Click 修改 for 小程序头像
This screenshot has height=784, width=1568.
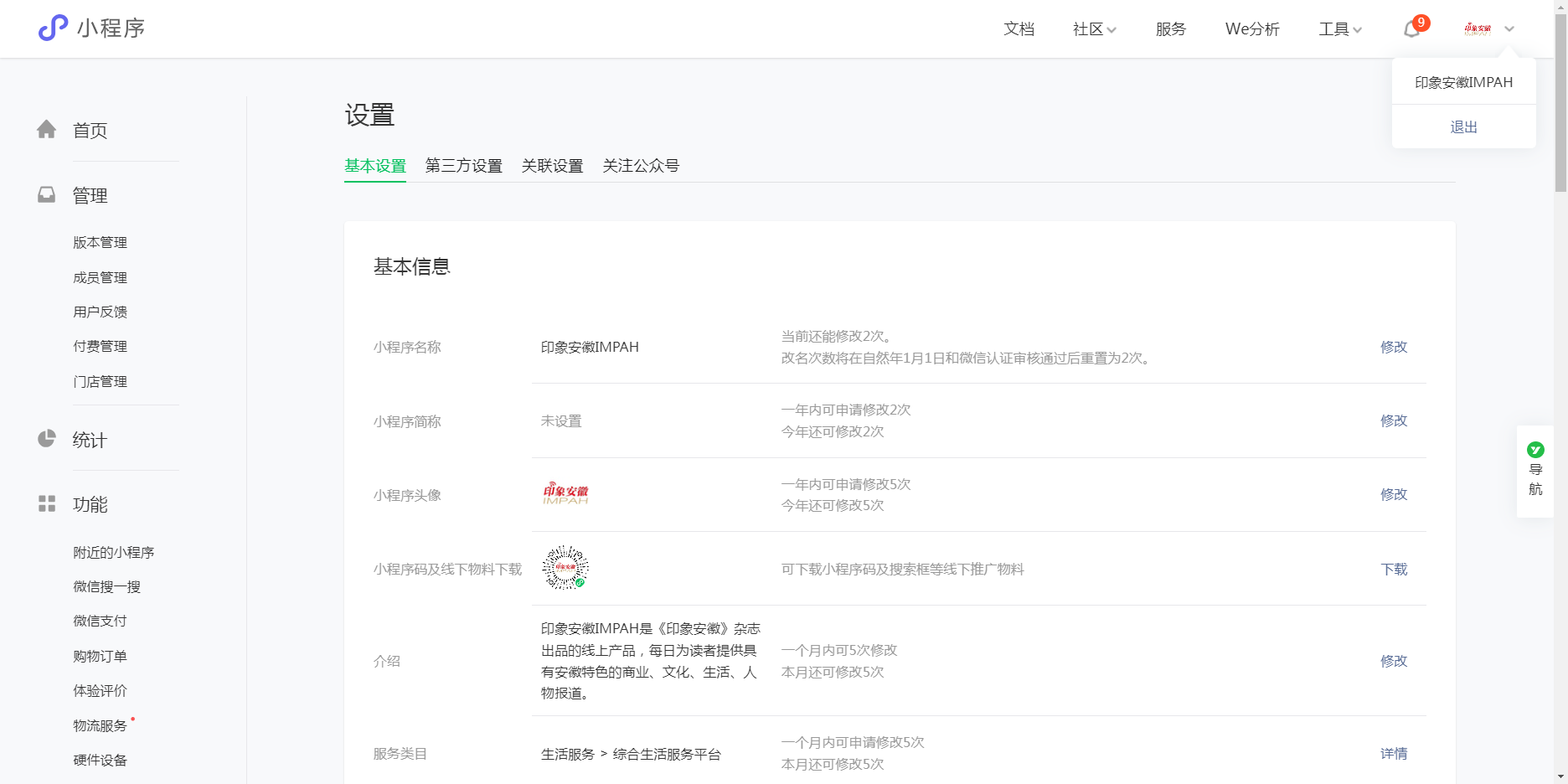pos(1394,494)
